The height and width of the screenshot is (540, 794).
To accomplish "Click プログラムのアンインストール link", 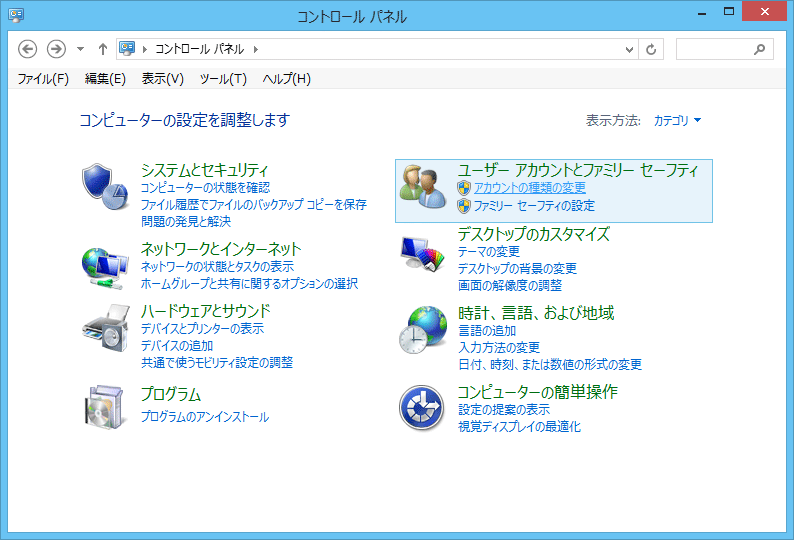I will coord(205,417).
